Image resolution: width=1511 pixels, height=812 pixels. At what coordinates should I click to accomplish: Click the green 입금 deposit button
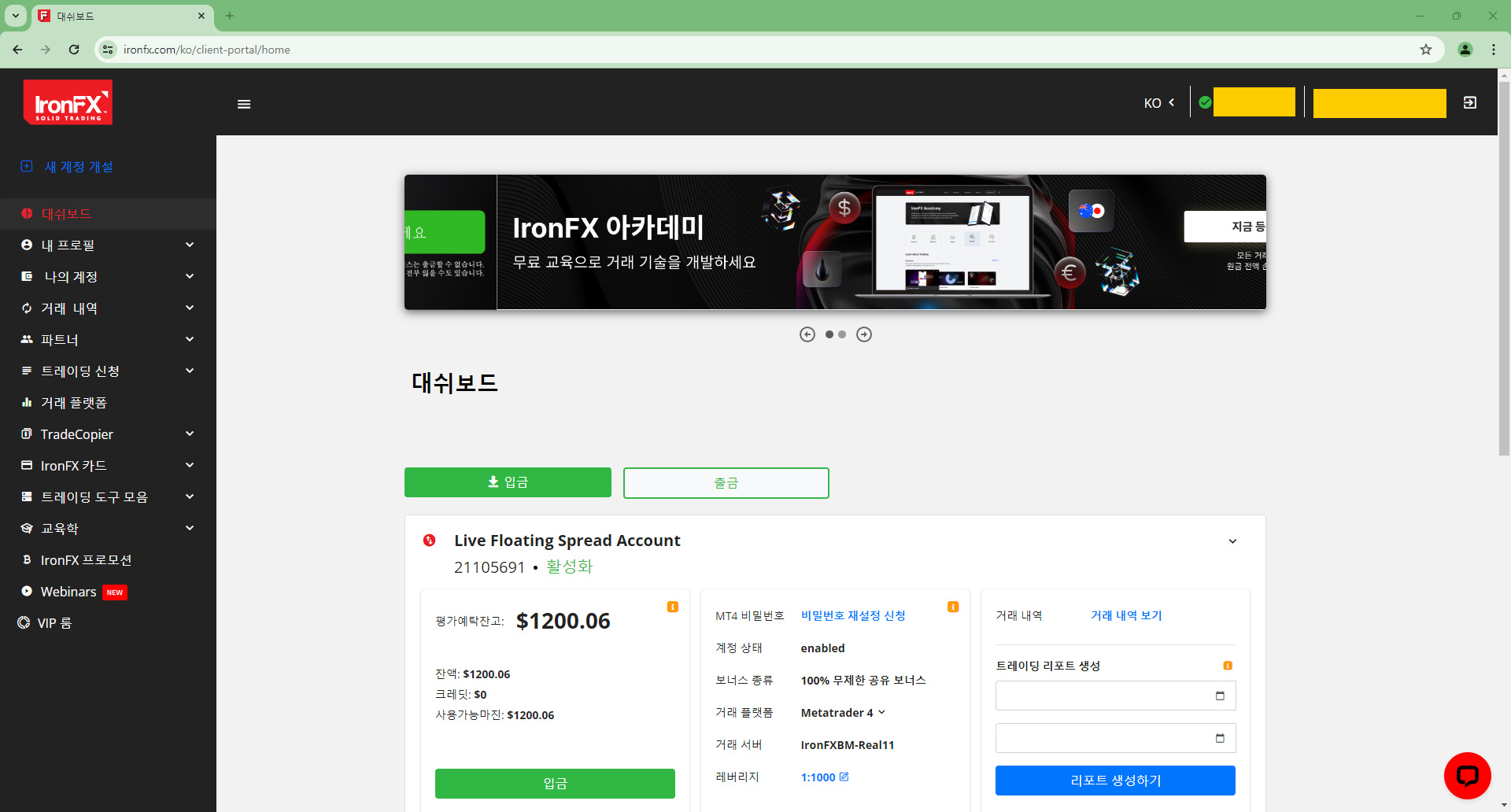[508, 482]
